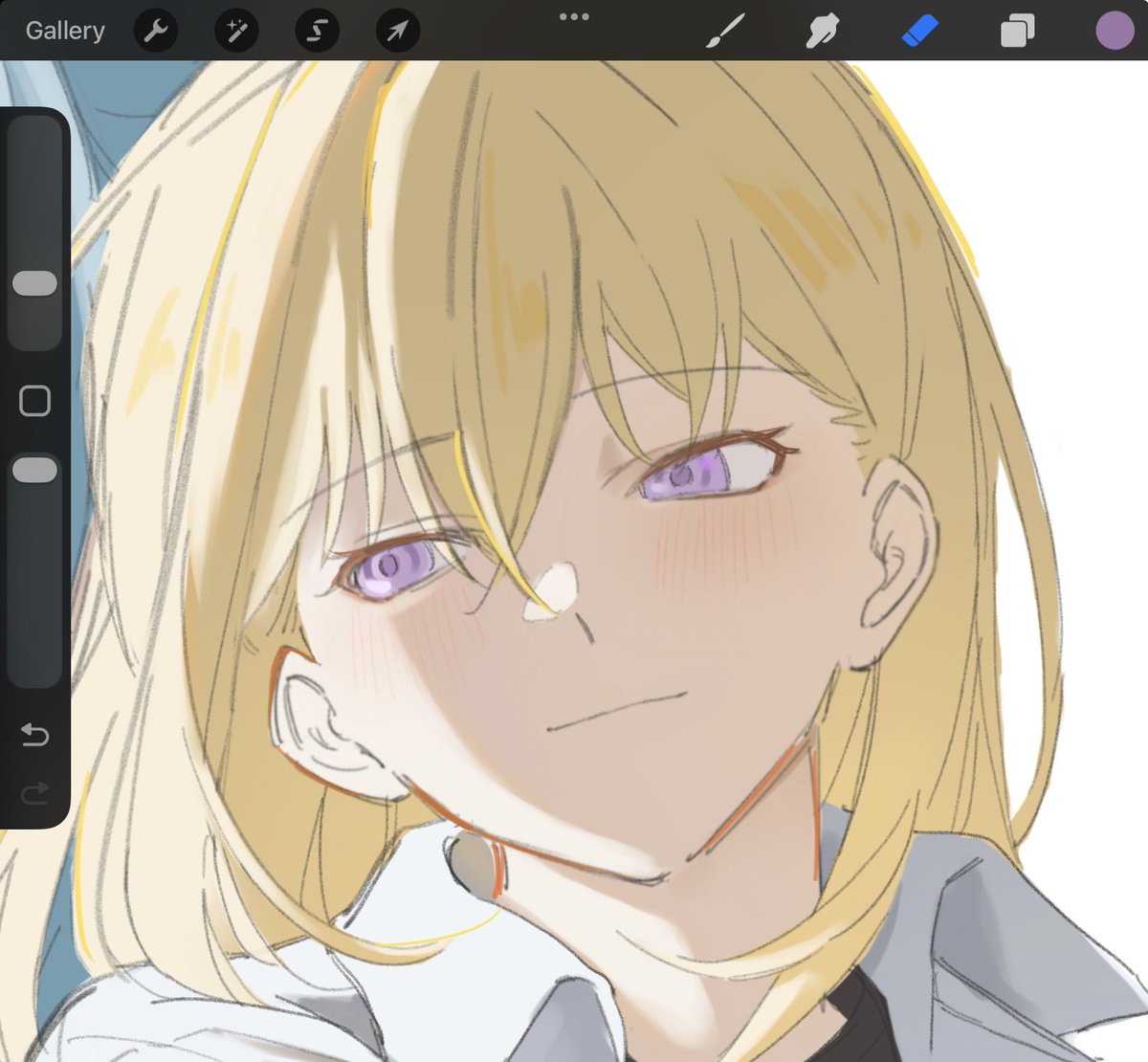Image resolution: width=1148 pixels, height=1062 pixels.
Task: Open the purple active color picker
Action: click(x=1115, y=31)
